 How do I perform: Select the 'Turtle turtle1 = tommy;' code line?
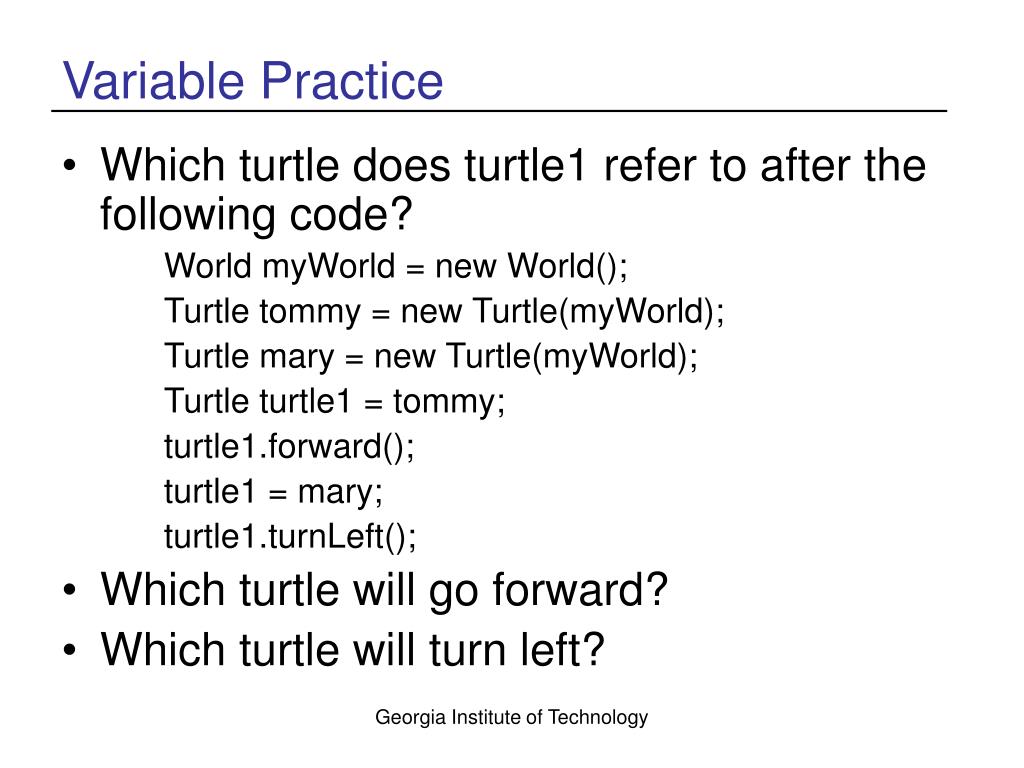tap(334, 402)
